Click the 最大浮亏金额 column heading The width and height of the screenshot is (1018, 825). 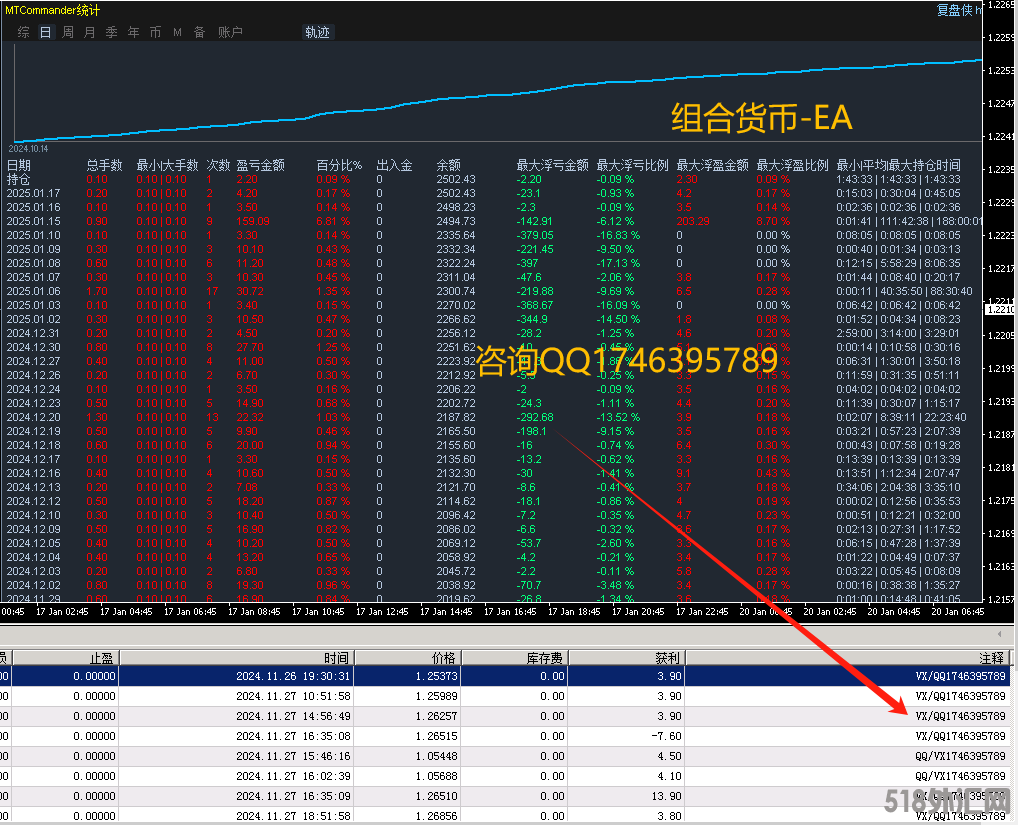tap(552, 166)
